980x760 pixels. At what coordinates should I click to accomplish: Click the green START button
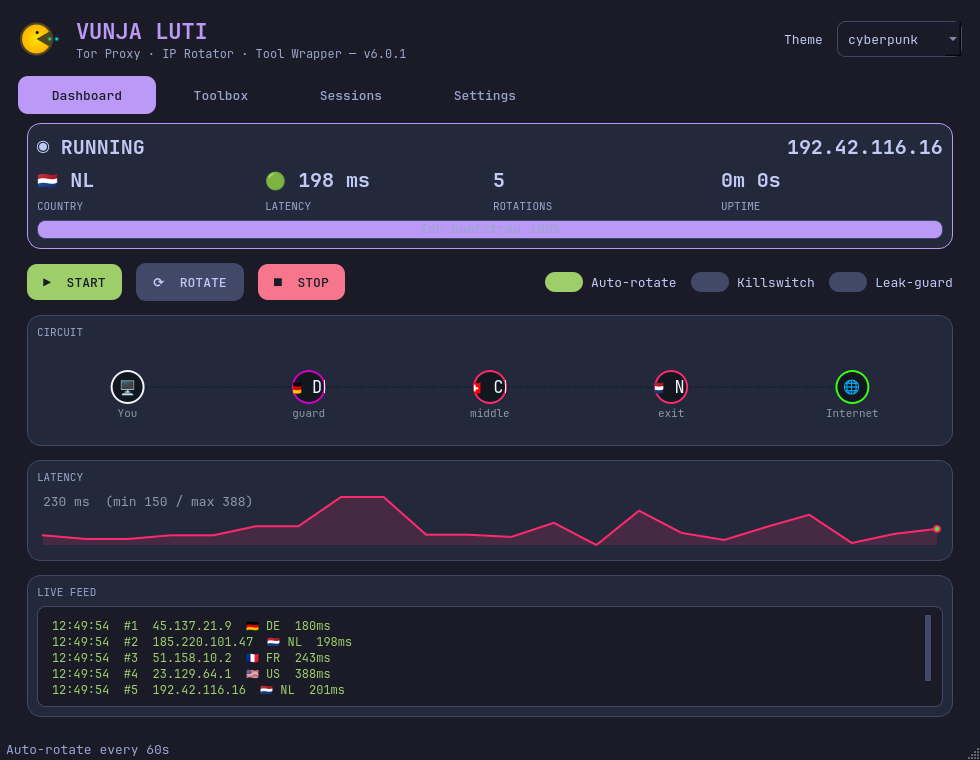74,282
